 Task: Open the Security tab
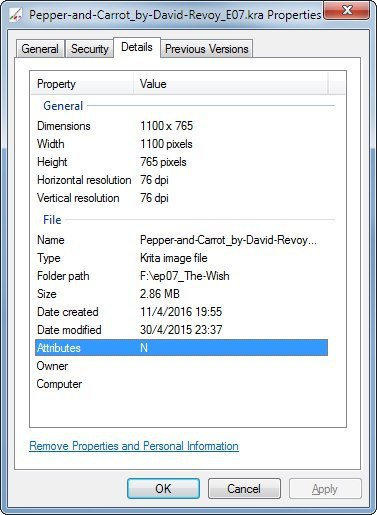click(x=90, y=49)
